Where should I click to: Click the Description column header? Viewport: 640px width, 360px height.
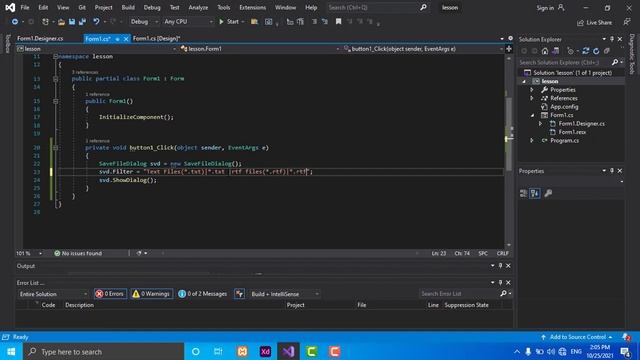click(79, 305)
